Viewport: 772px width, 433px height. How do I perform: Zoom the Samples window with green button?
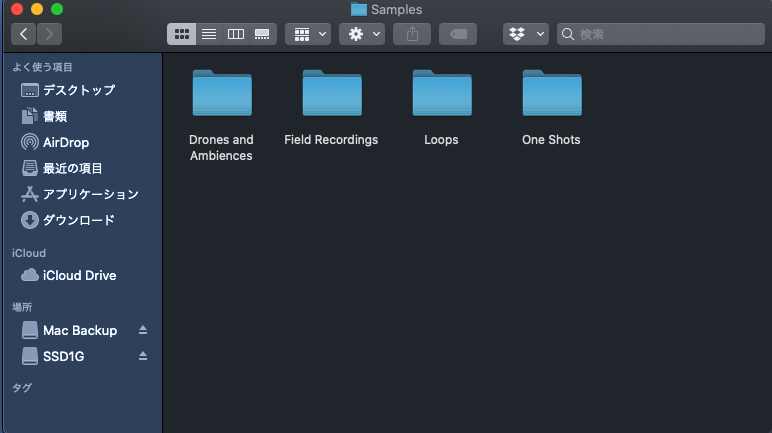tap(57, 9)
